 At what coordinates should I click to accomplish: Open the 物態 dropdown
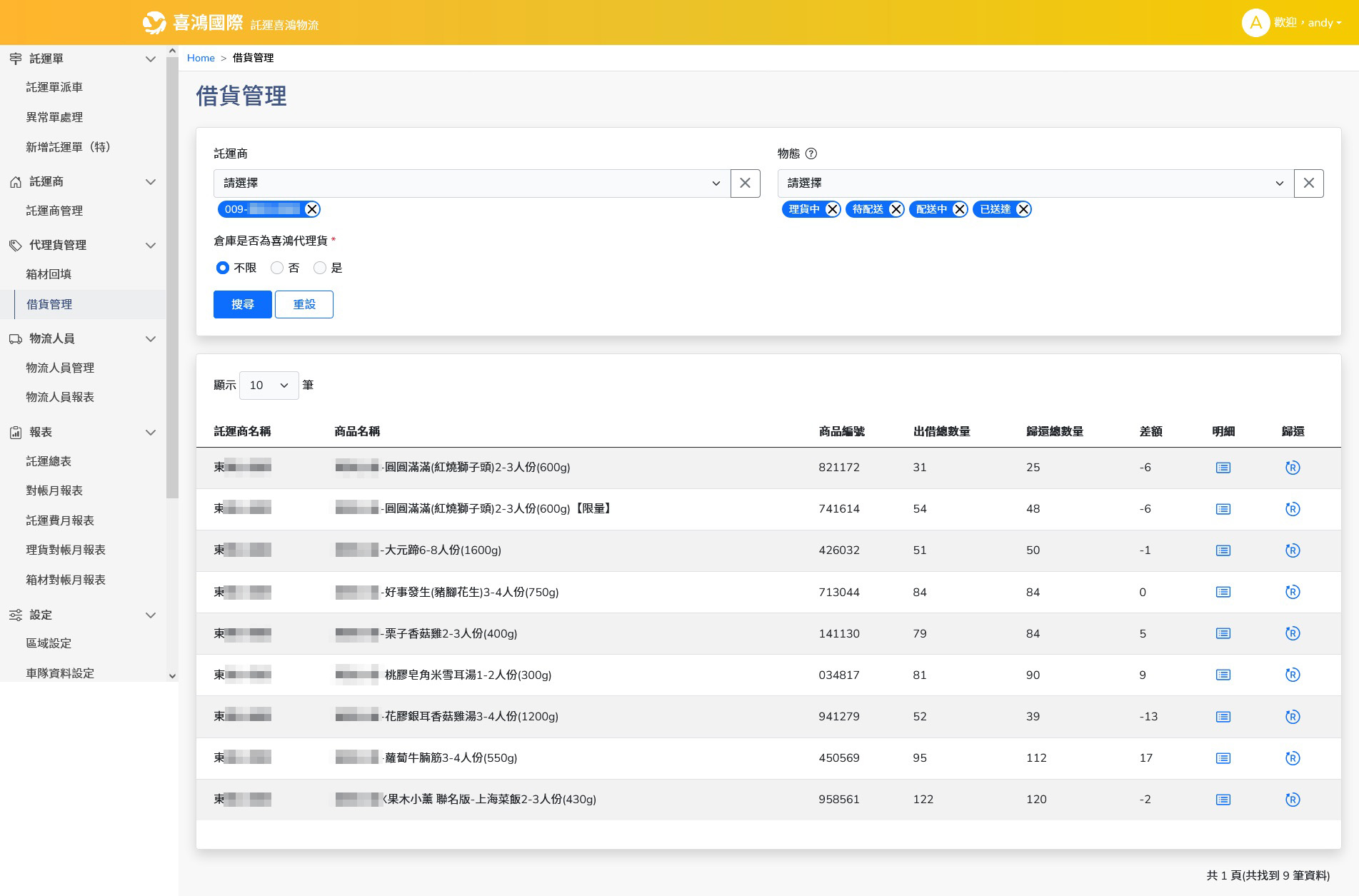pos(1035,183)
